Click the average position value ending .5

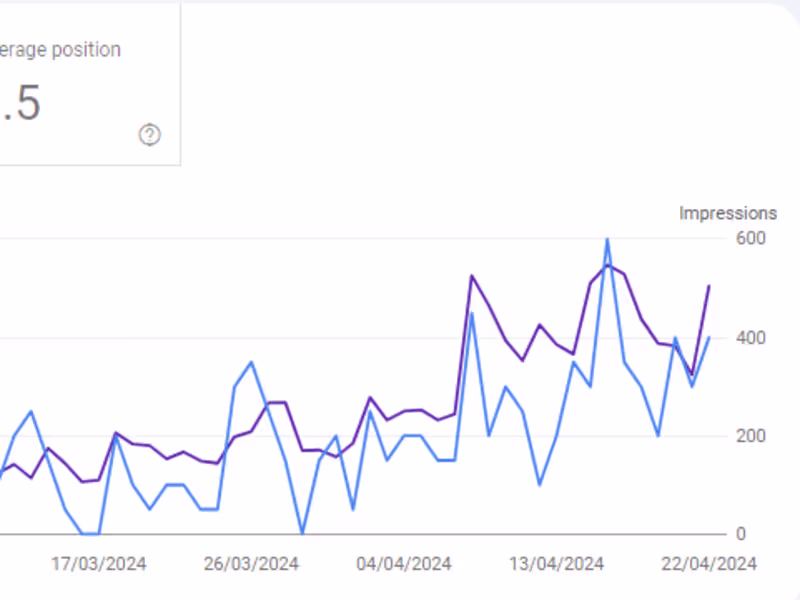(21, 103)
